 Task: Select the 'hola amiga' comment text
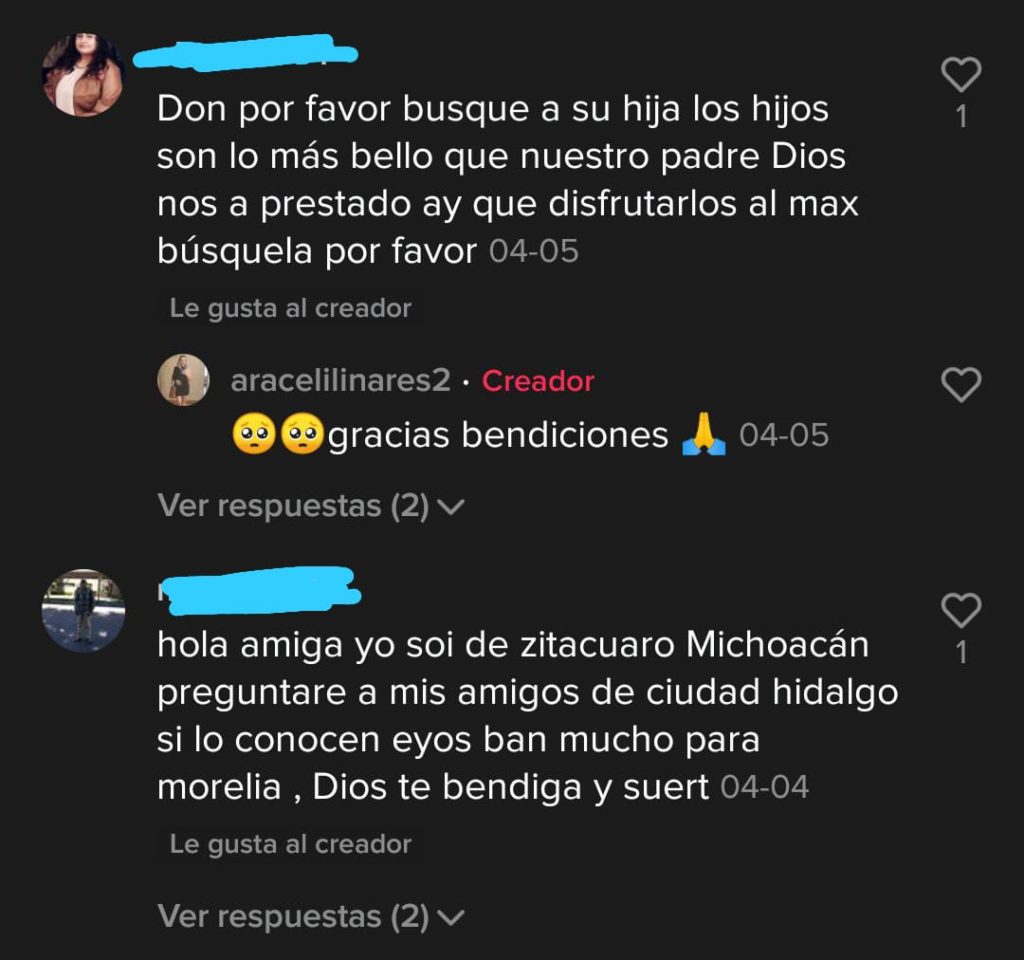pyautogui.click(x=528, y=716)
